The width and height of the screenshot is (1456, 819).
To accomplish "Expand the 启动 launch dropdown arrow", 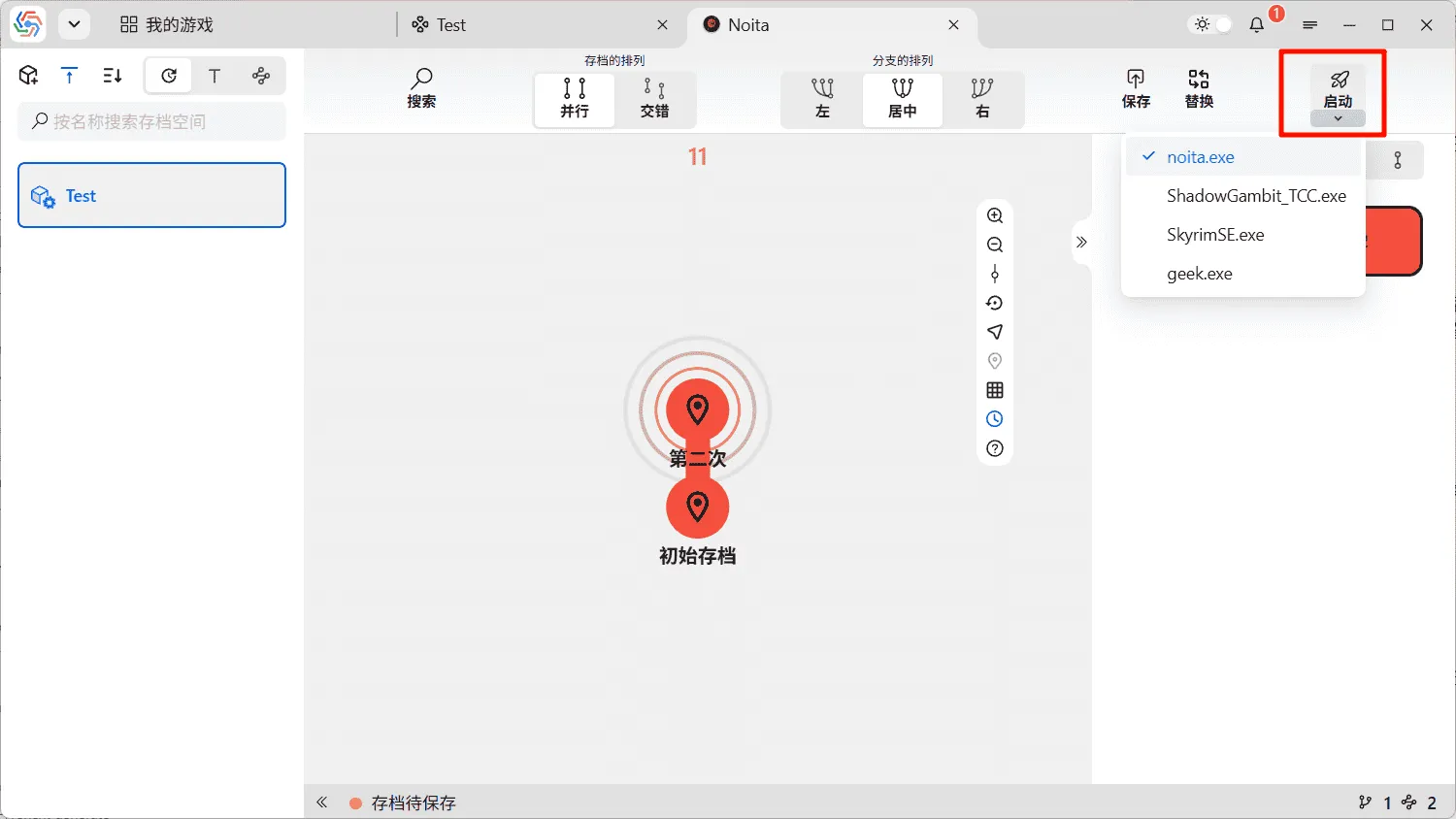I will (x=1338, y=118).
